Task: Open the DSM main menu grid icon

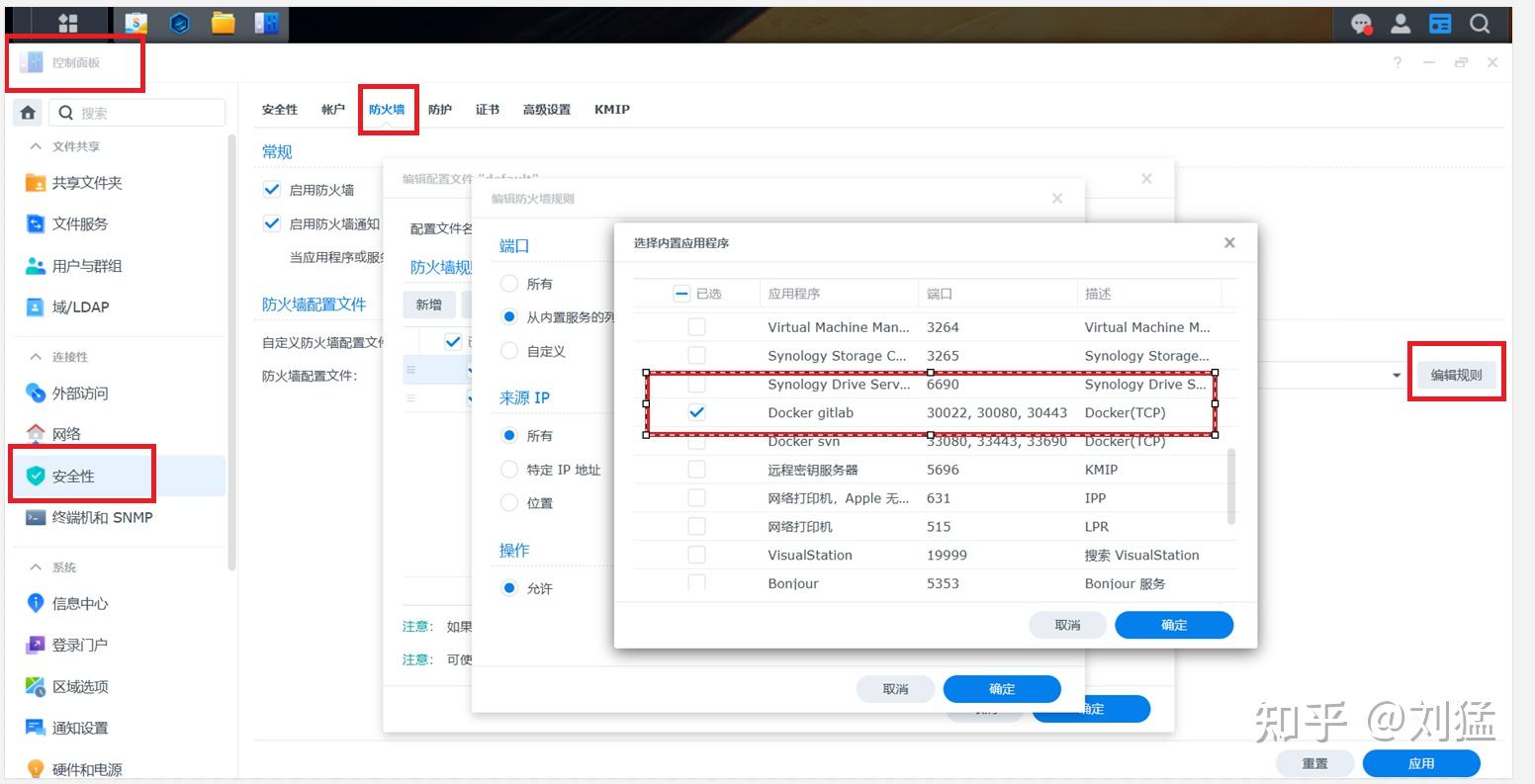Action: [67, 24]
